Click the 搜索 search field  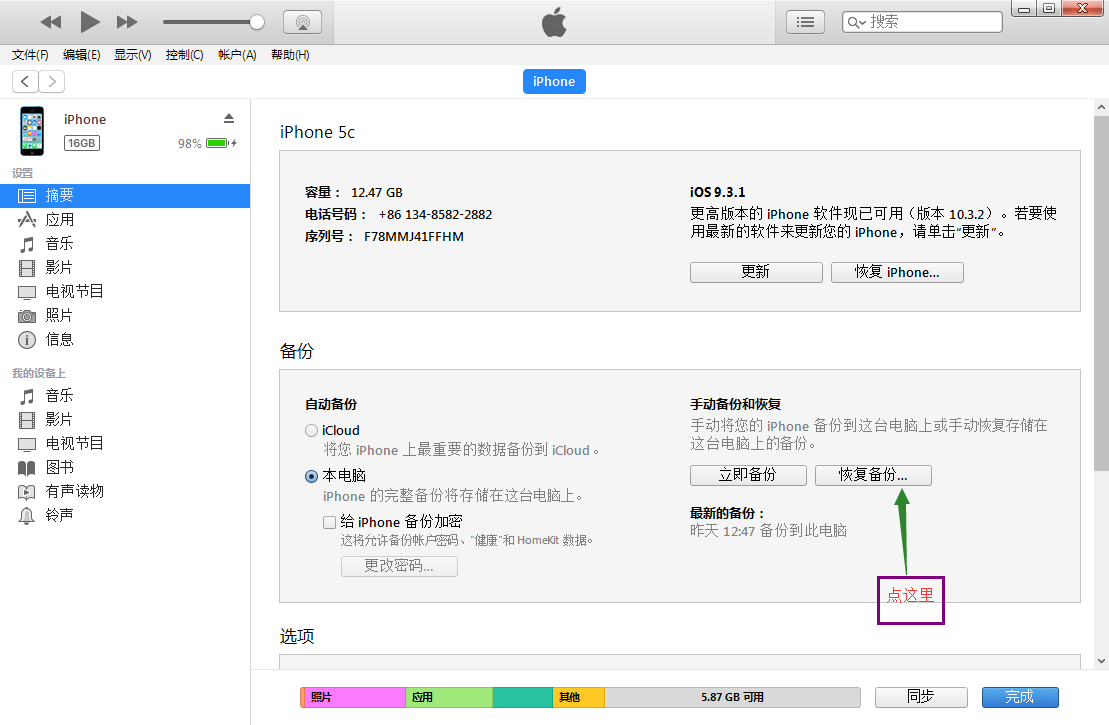point(922,22)
